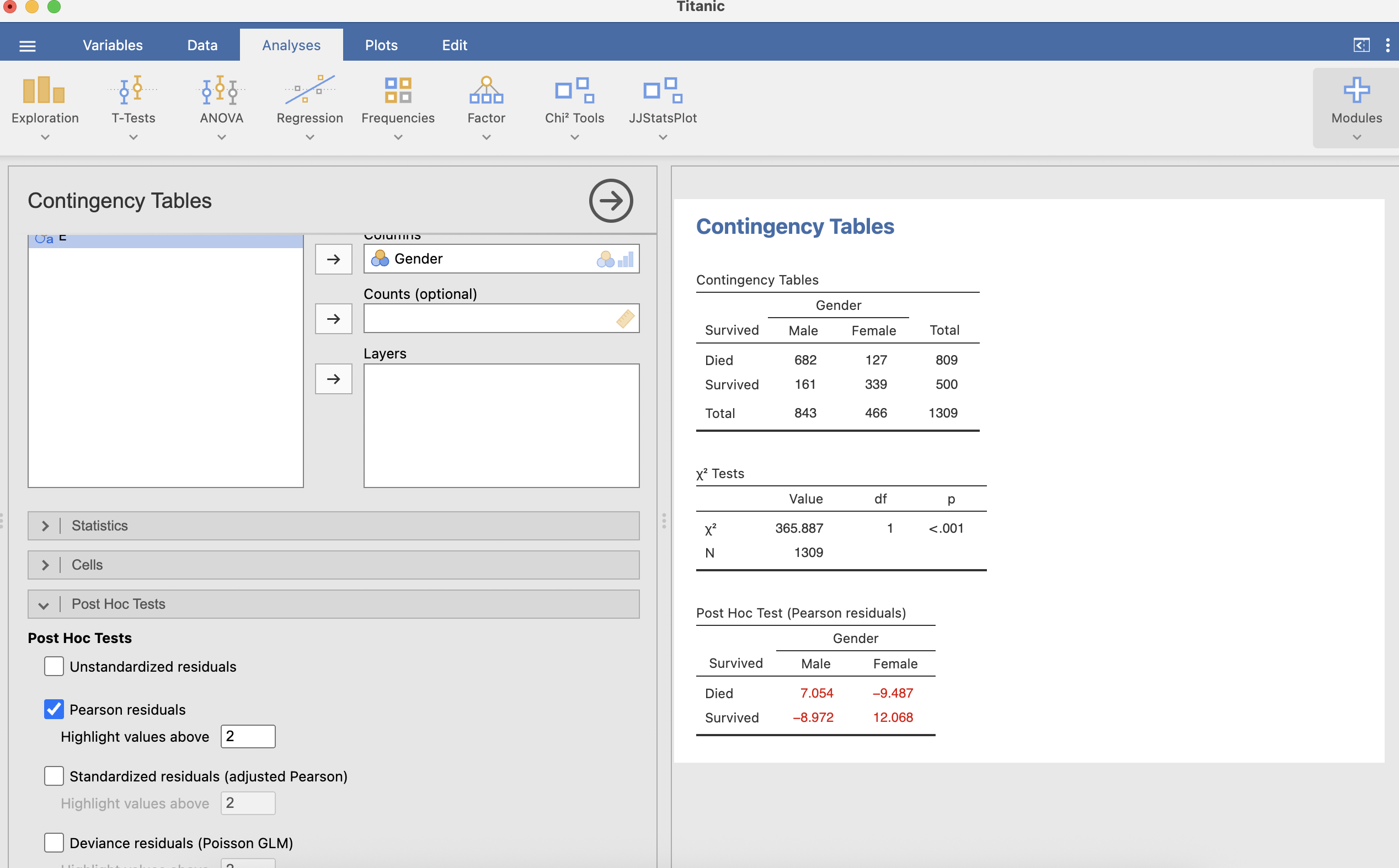Open the Chi² Tools menu
1399x868 pixels.
pyautogui.click(x=574, y=106)
